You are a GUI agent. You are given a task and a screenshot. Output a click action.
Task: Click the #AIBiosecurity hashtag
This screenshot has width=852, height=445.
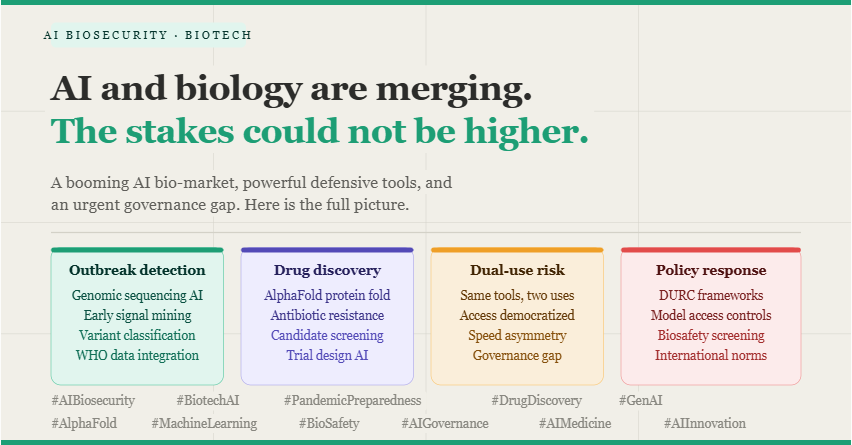pos(93,400)
